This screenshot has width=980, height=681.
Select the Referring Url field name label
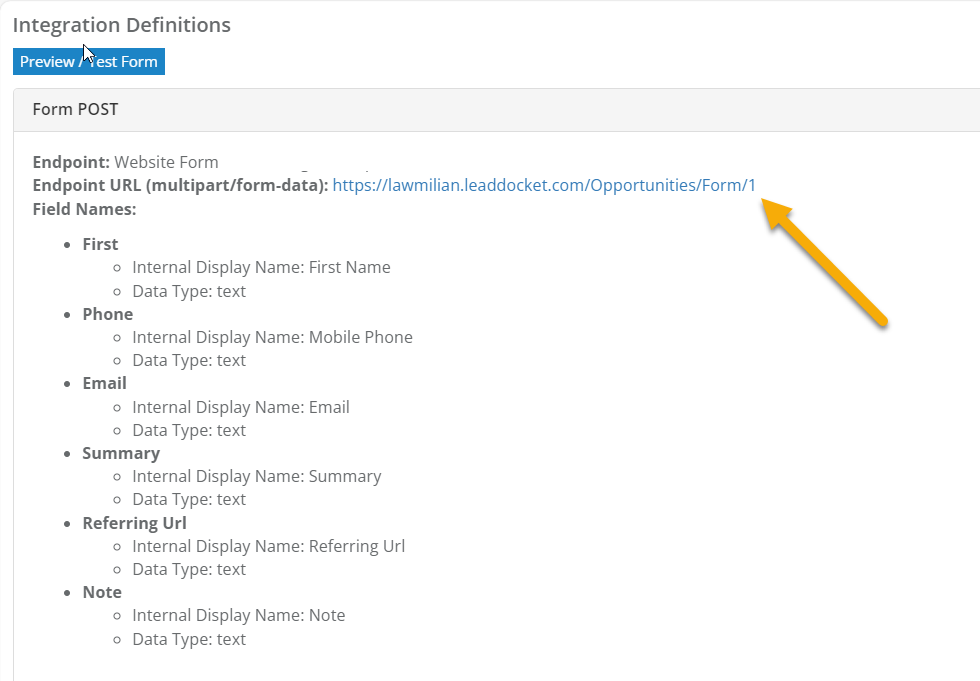tap(134, 522)
